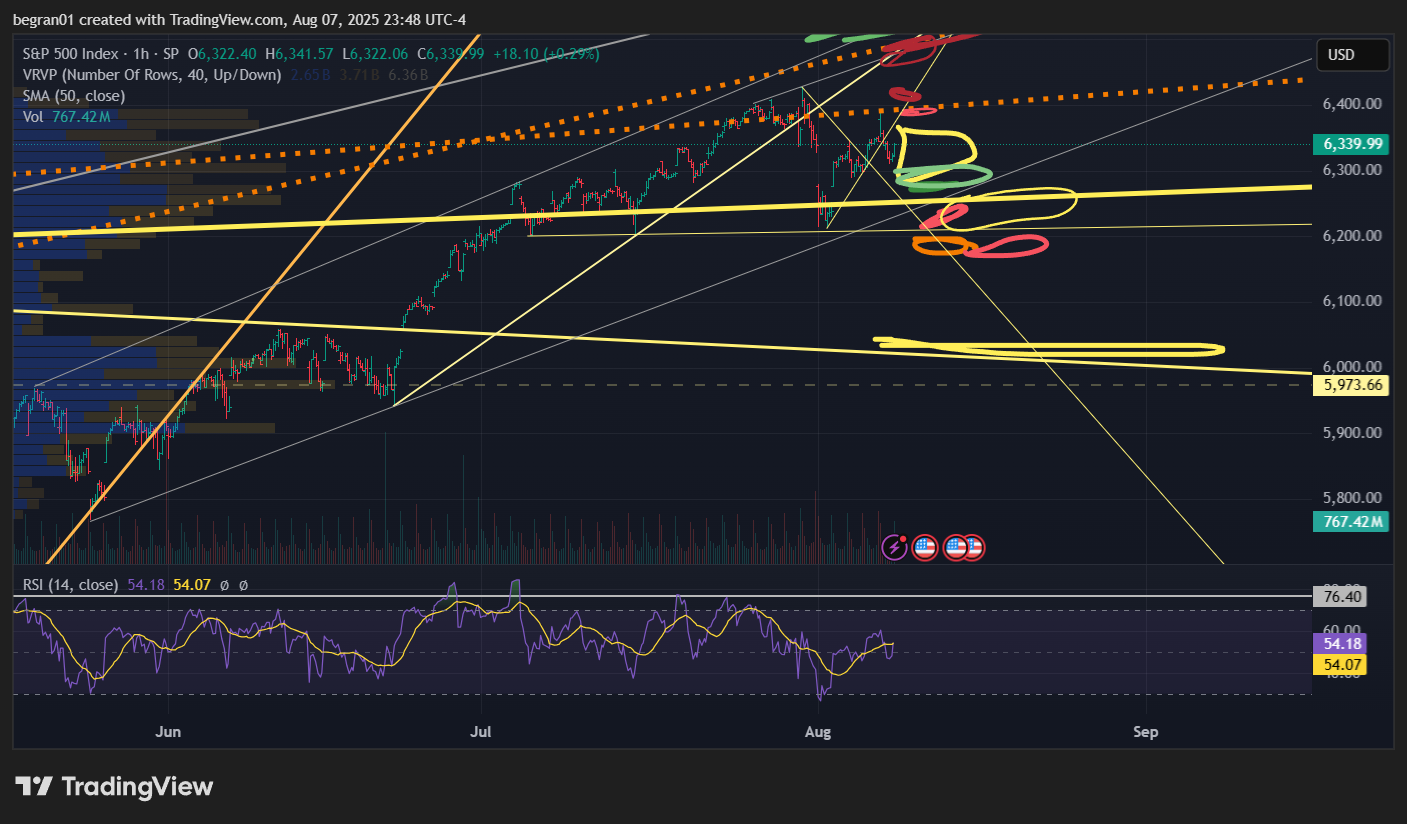Click the L6,322.06 low value in legend
Screen dimensions: 1407x824
click(375, 54)
